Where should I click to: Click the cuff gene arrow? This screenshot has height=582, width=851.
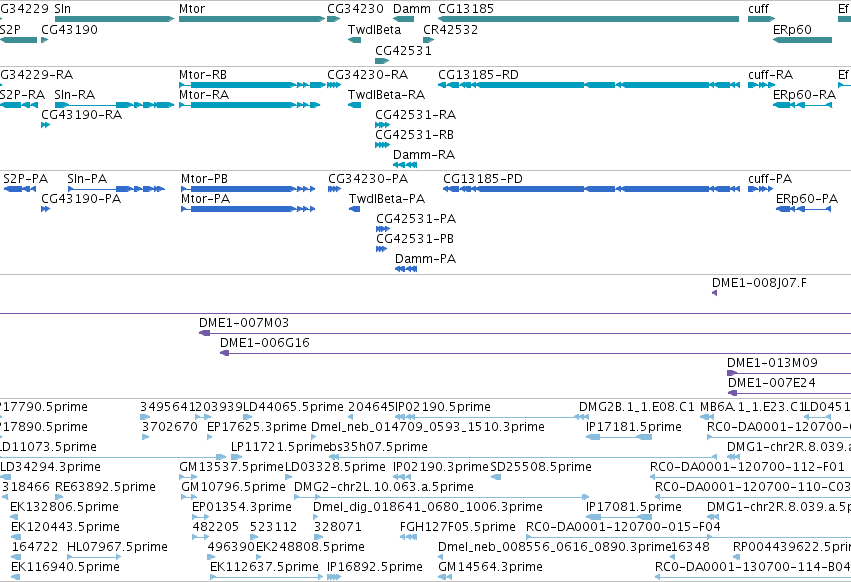(761, 19)
